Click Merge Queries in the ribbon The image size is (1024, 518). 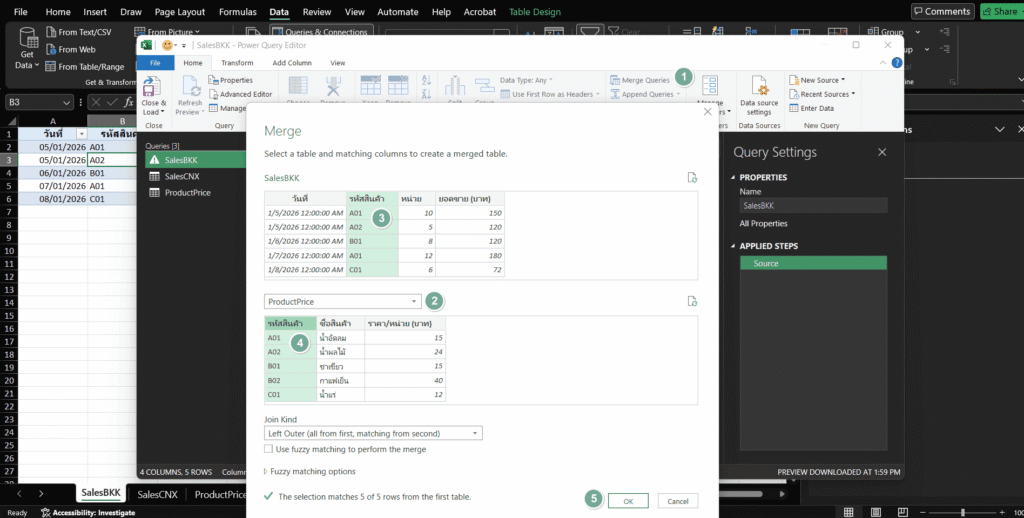pos(640,80)
